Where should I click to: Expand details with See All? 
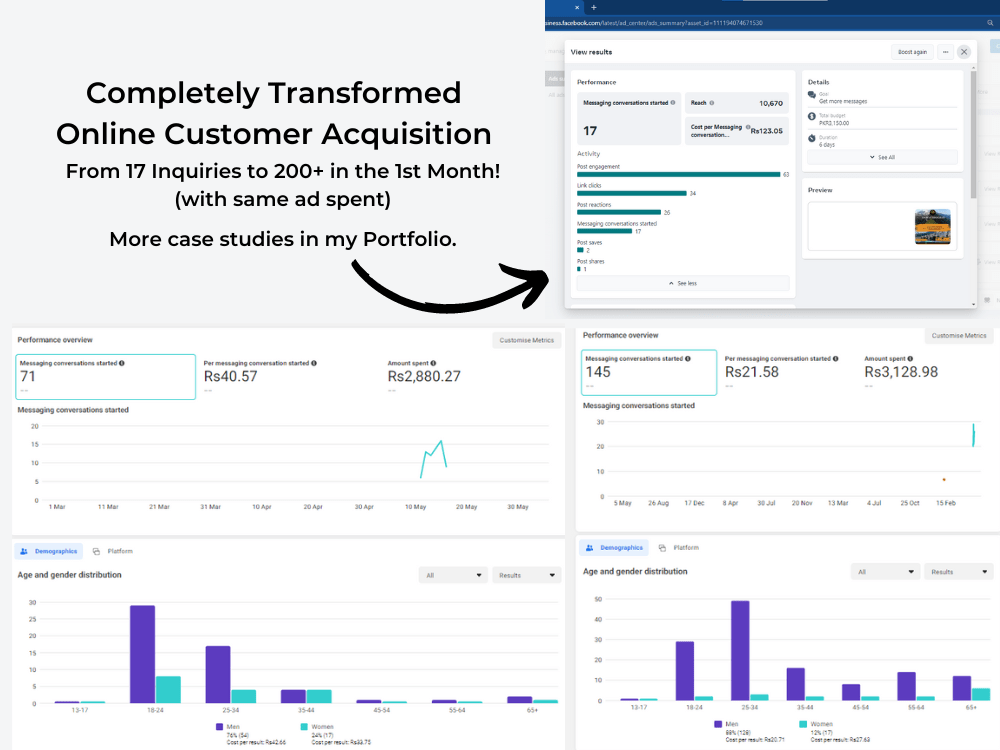coord(883,158)
